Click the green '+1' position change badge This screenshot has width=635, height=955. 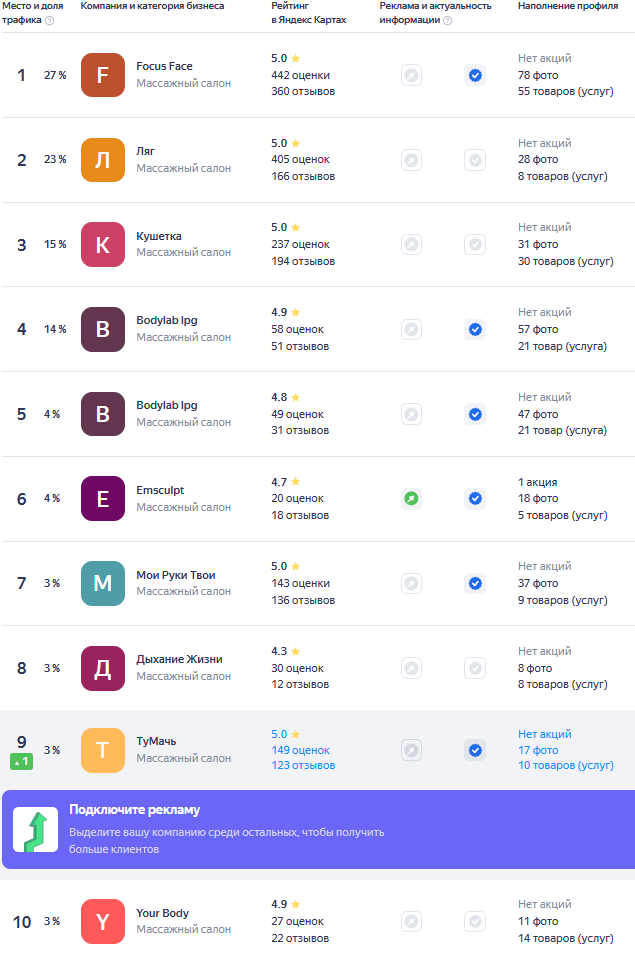21,761
